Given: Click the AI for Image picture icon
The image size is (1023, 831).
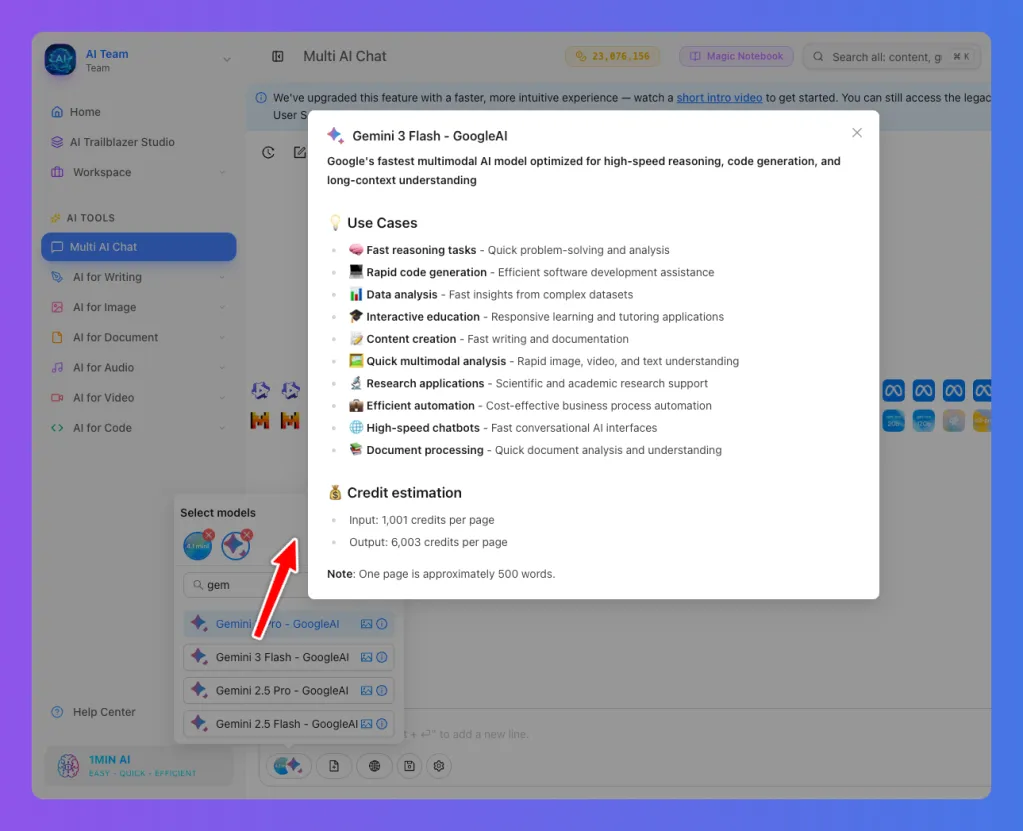Looking at the screenshot, I should click(x=57, y=307).
